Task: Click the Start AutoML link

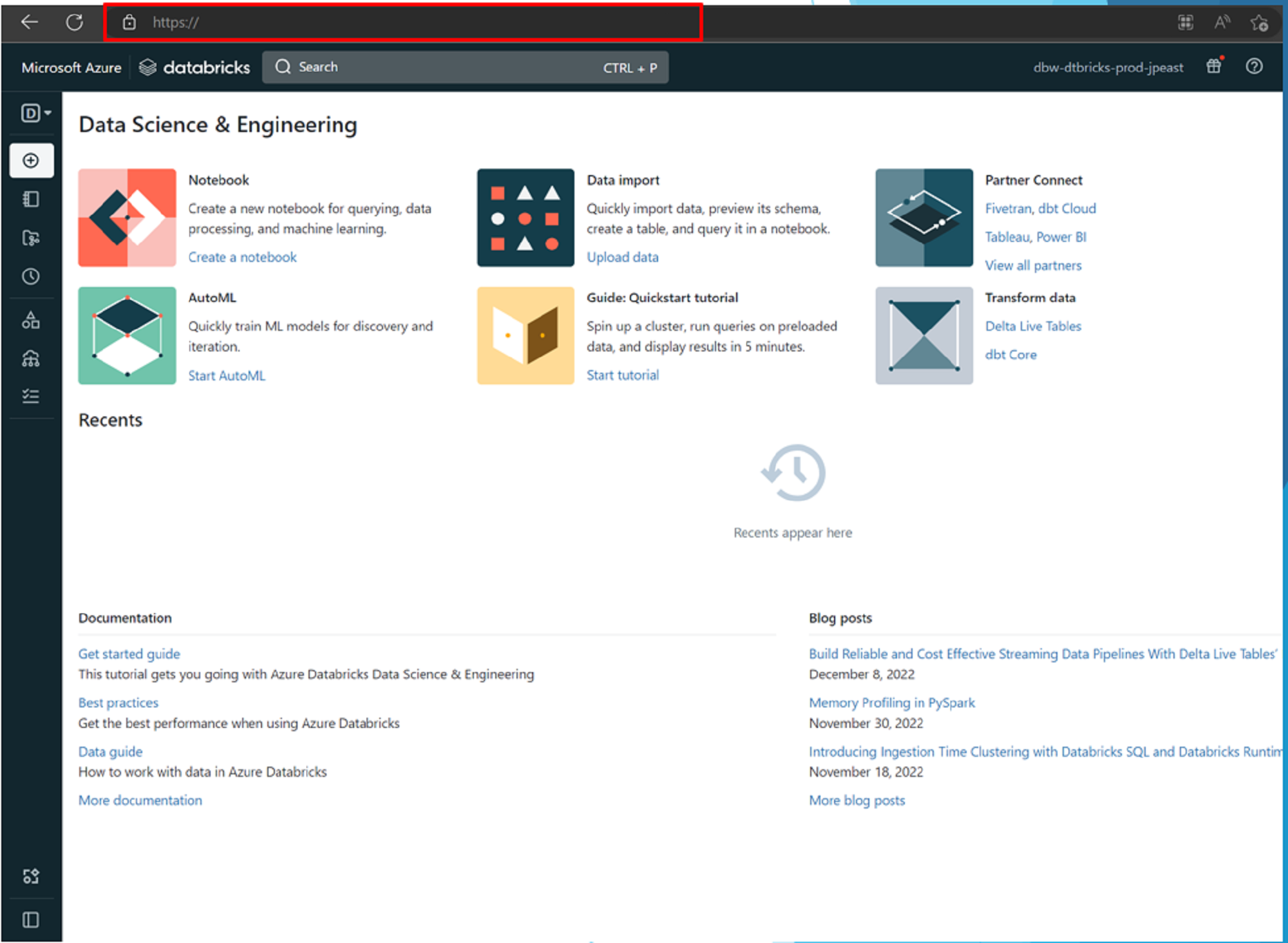Action: point(226,375)
